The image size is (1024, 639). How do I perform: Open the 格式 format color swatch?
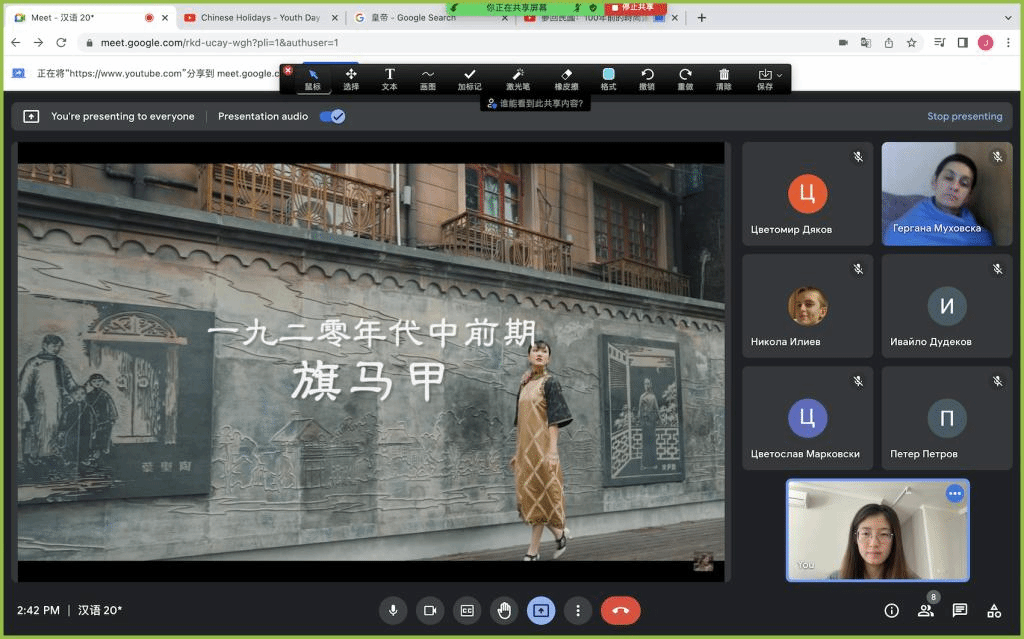pyautogui.click(x=609, y=79)
